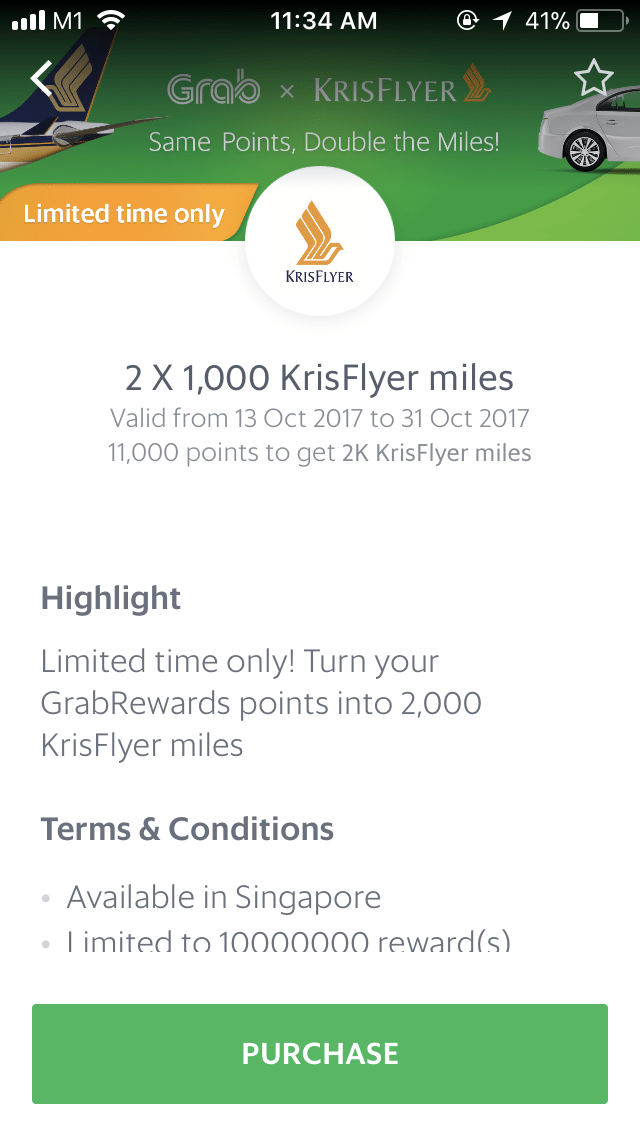Tap the 2 X 1,000 KrisFlyer miles title
The height and width of the screenshot is (1136, 640).
(x=320, y=379)
